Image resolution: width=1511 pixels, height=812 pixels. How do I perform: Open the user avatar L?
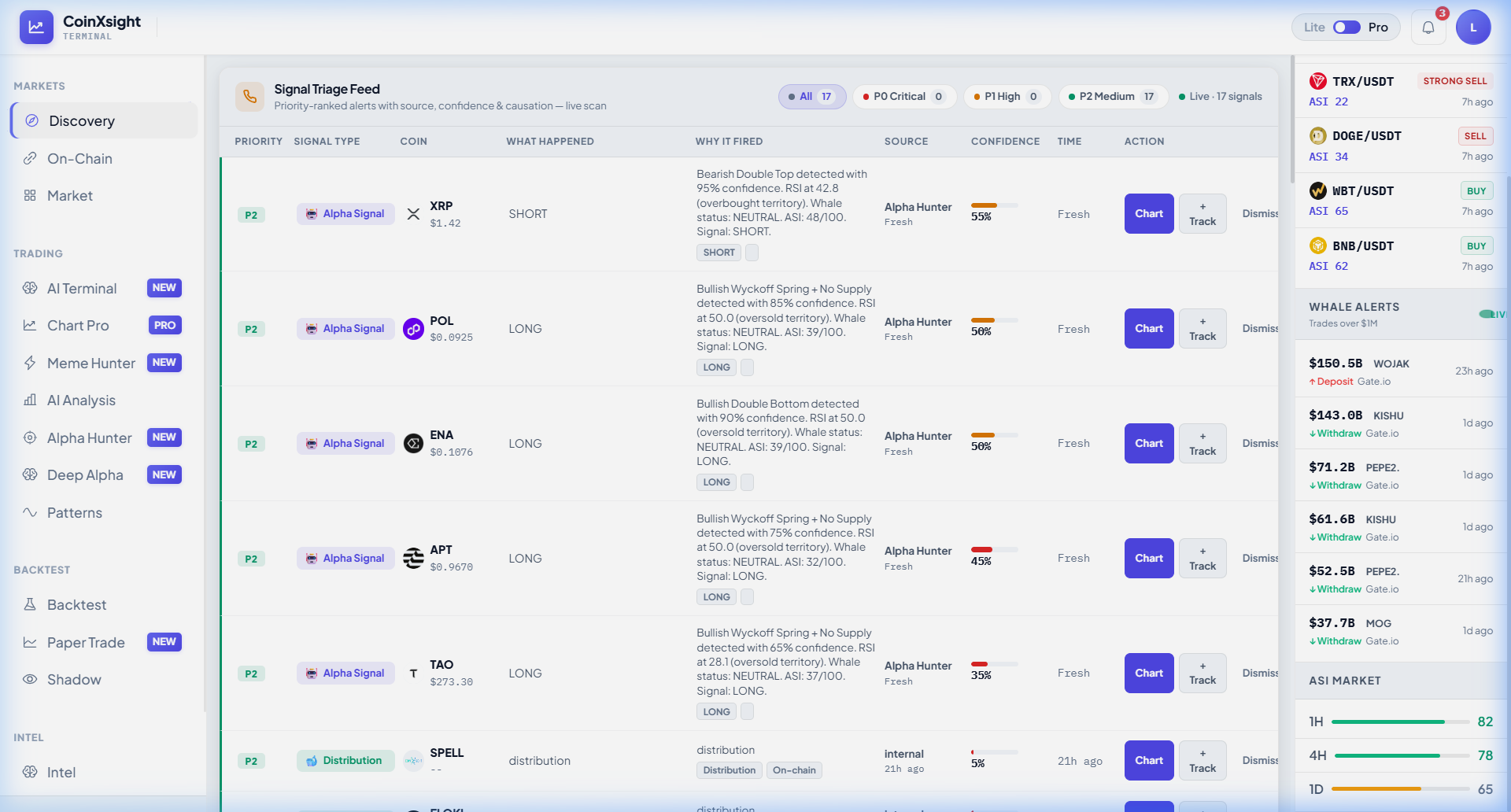click(x=1473, y=28)
